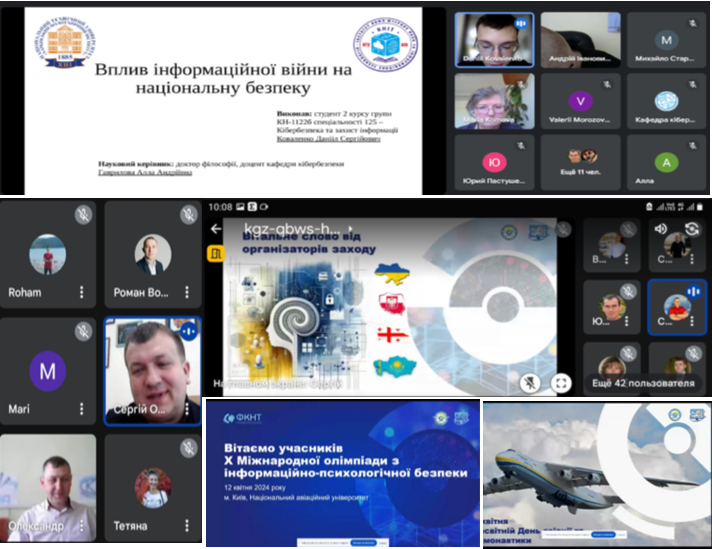
Task: Click the speaking indicator on Daniil Kovalenko's tile
Action: pyautogui.click(x=519, y=24)
